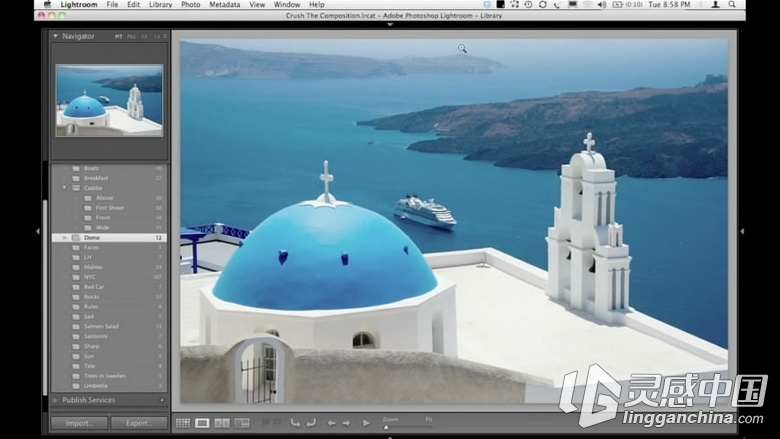Image resolution: width=780 pixels, height=439 pixels.
Task: Click the volume icon in menu bar
Action: click(601, 4)
